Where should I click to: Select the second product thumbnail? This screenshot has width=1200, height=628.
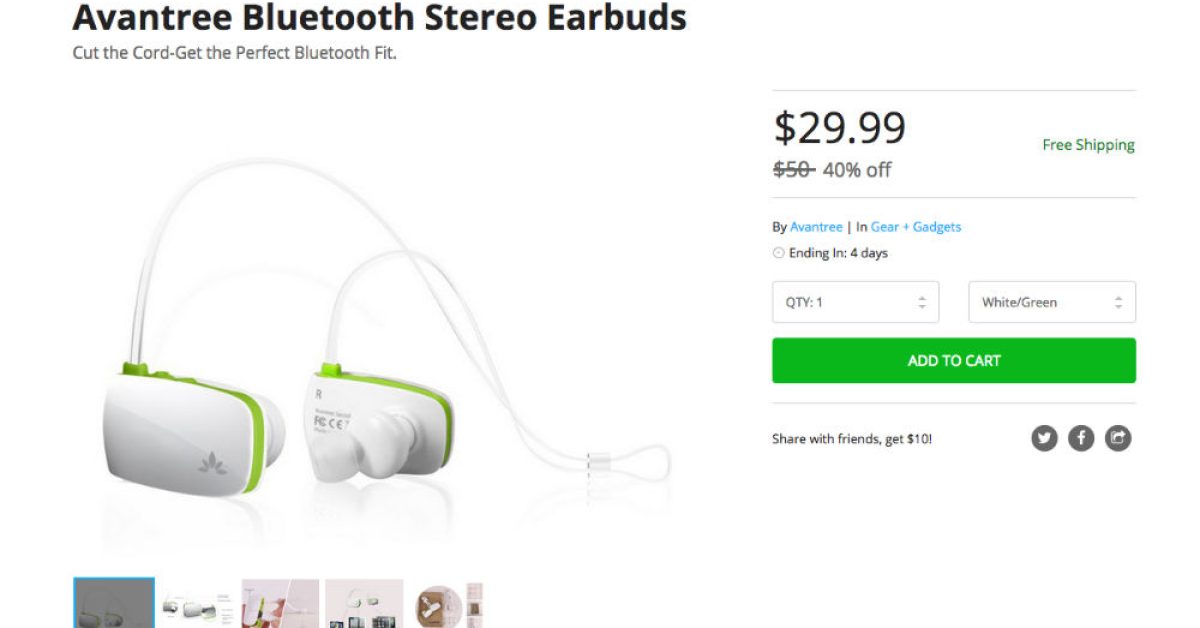[197, 604]
